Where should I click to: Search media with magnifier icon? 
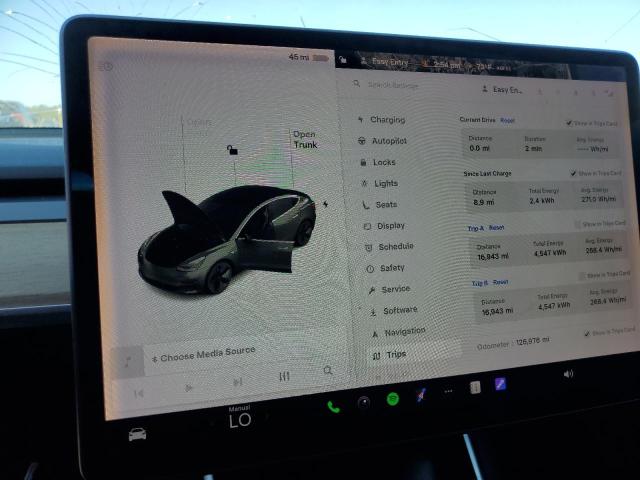pyautogui.click(x=328, y=370)
